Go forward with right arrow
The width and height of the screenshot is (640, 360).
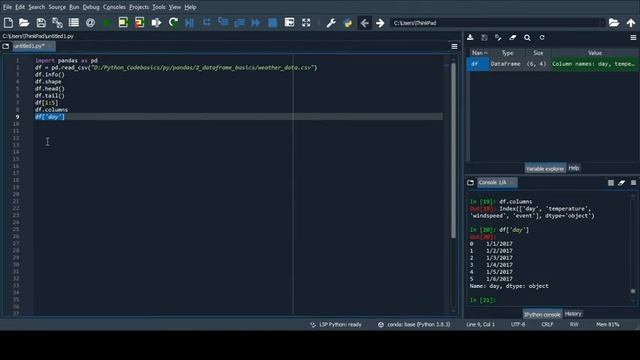(x=380, y=23)
